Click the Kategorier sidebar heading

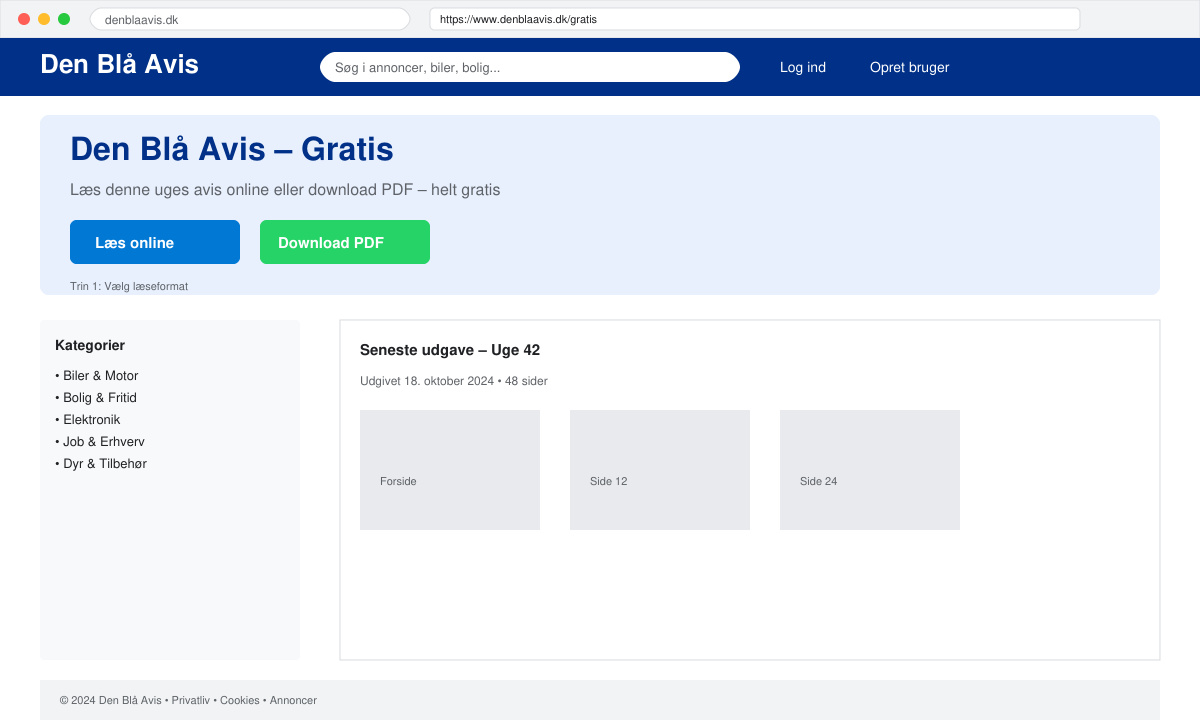(x=90, y=345)
